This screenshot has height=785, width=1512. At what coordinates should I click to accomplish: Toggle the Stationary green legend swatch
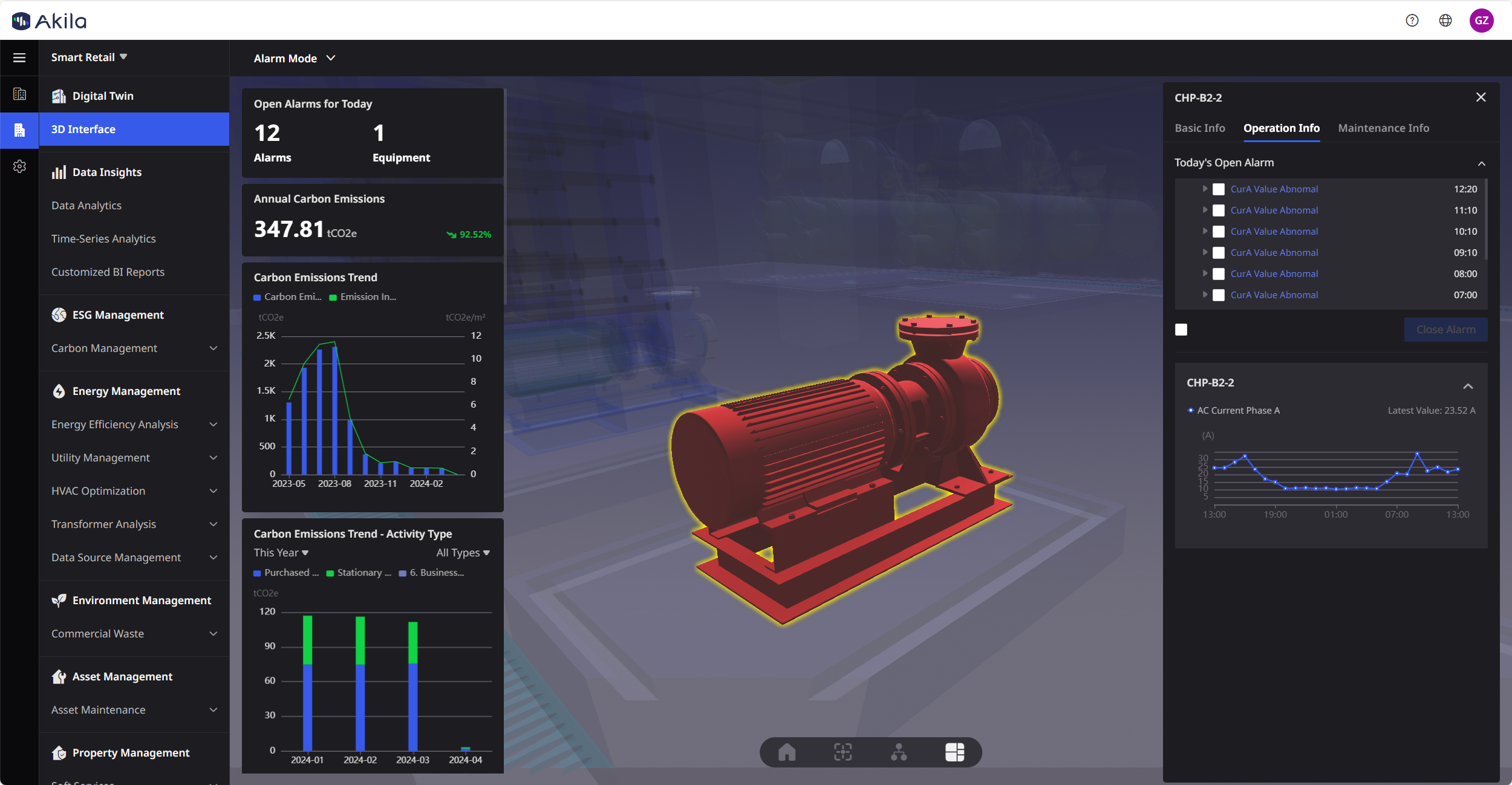click(x=330, y=573)
